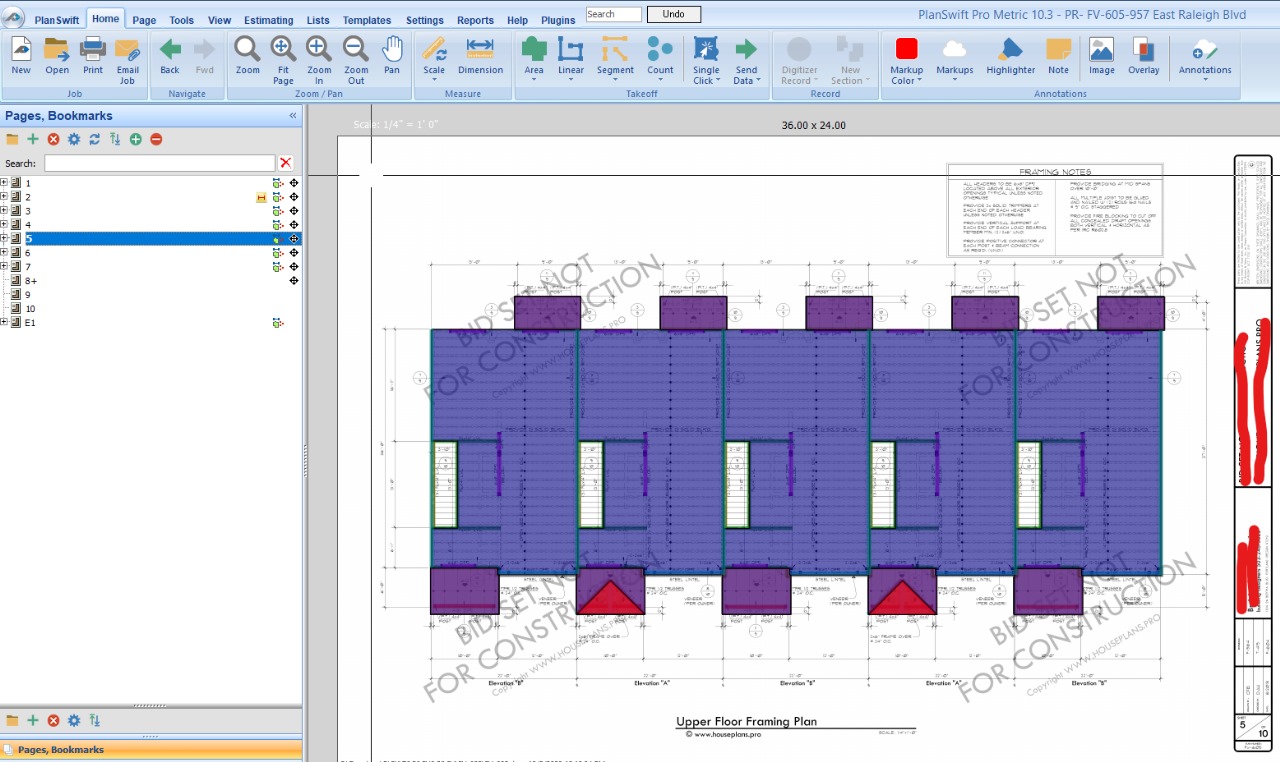Switch to the Estimating ribbon tab
Viewport: 1280px width, 762px height.
click(x=269, y=20)
